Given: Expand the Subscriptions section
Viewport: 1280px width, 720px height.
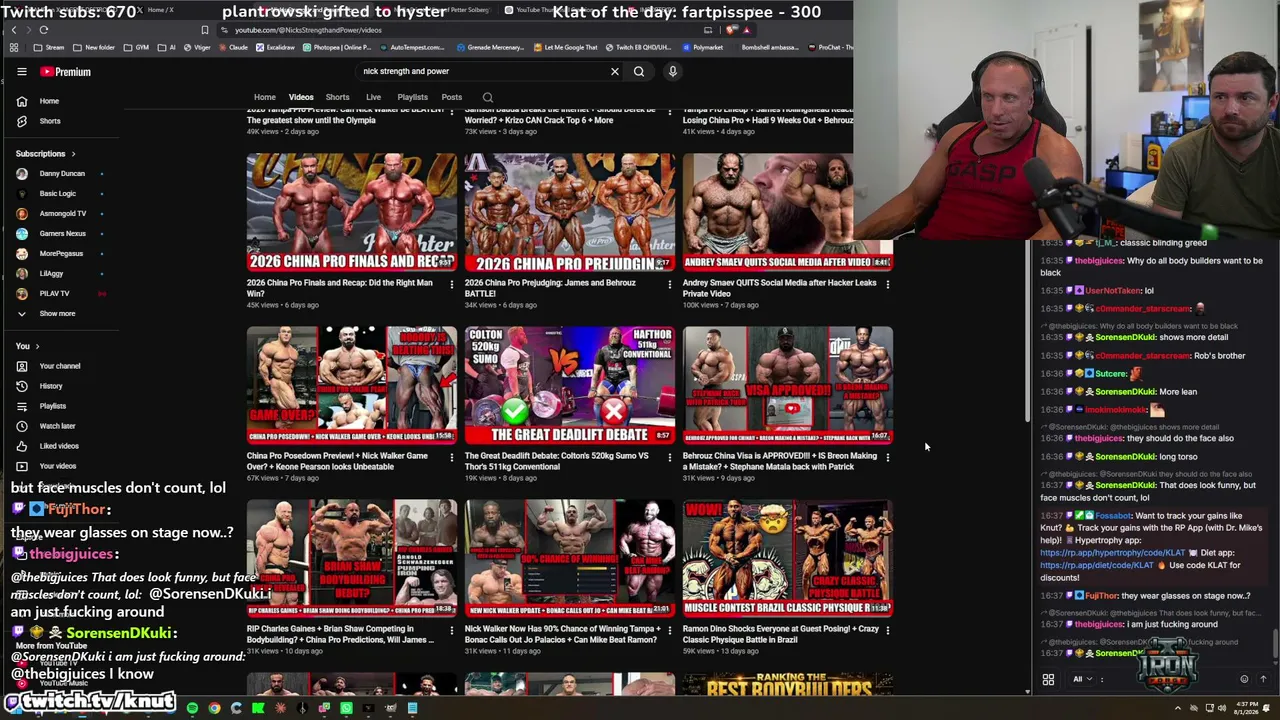Looking at the screenshot, I should pyautogui.click(x=46, y=154).
